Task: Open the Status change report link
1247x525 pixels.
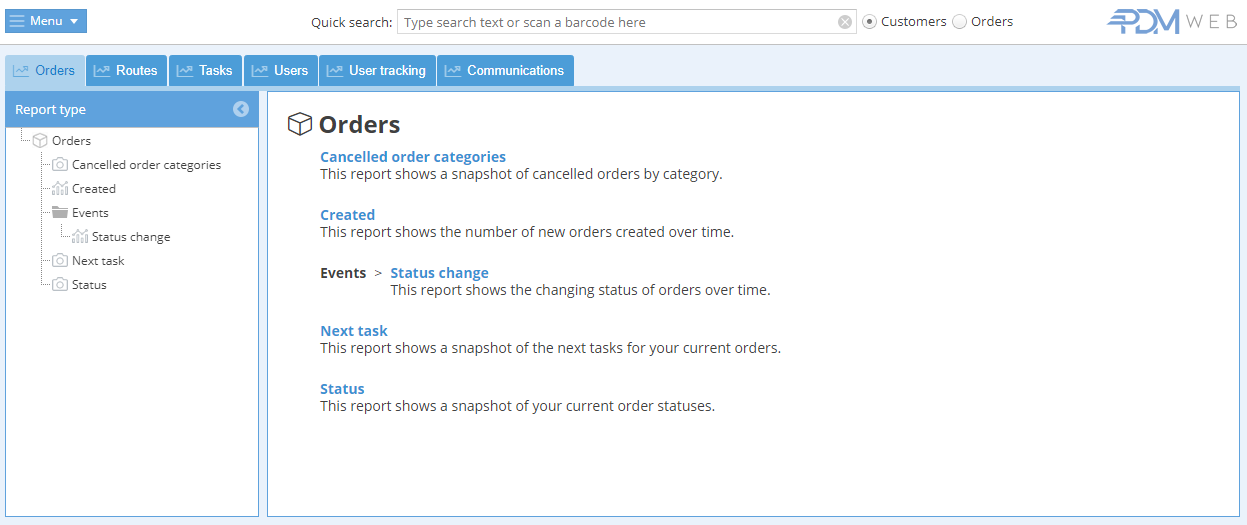Action: point(439,273)
